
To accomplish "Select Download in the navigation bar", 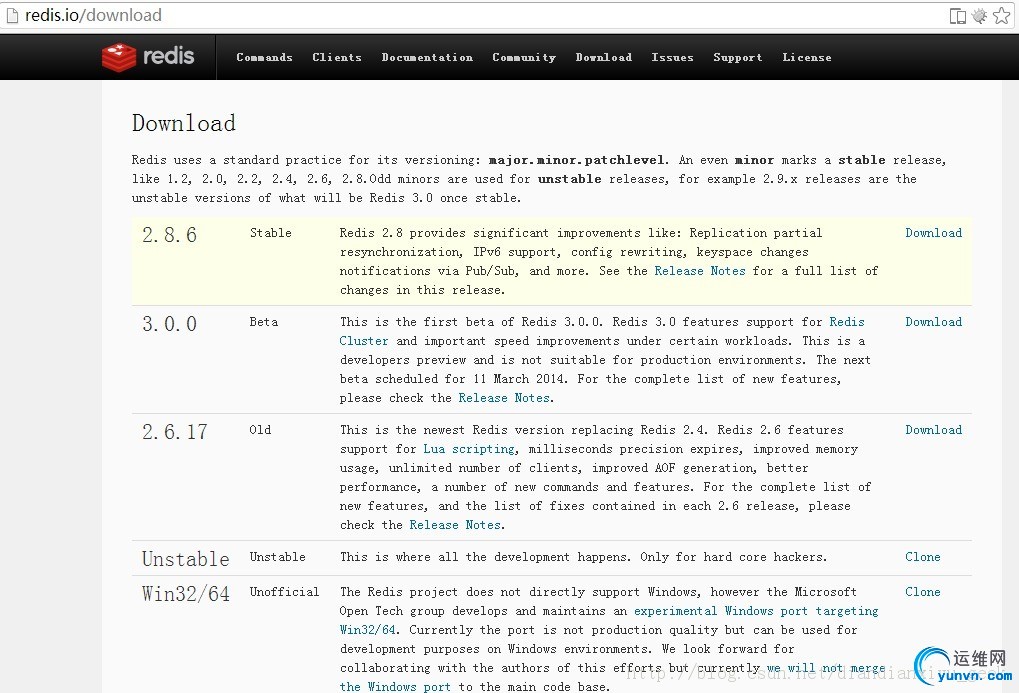I will click(x=604, y=57).
